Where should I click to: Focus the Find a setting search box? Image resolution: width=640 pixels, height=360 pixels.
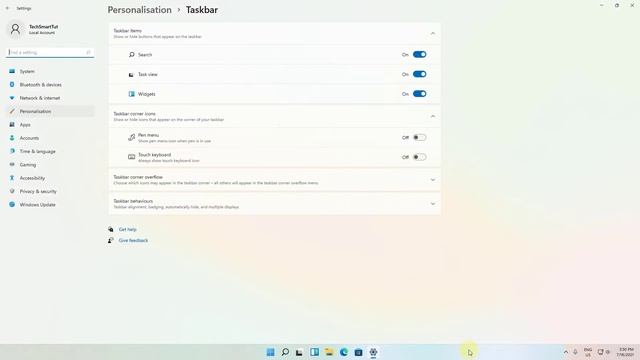pos(50,52)
